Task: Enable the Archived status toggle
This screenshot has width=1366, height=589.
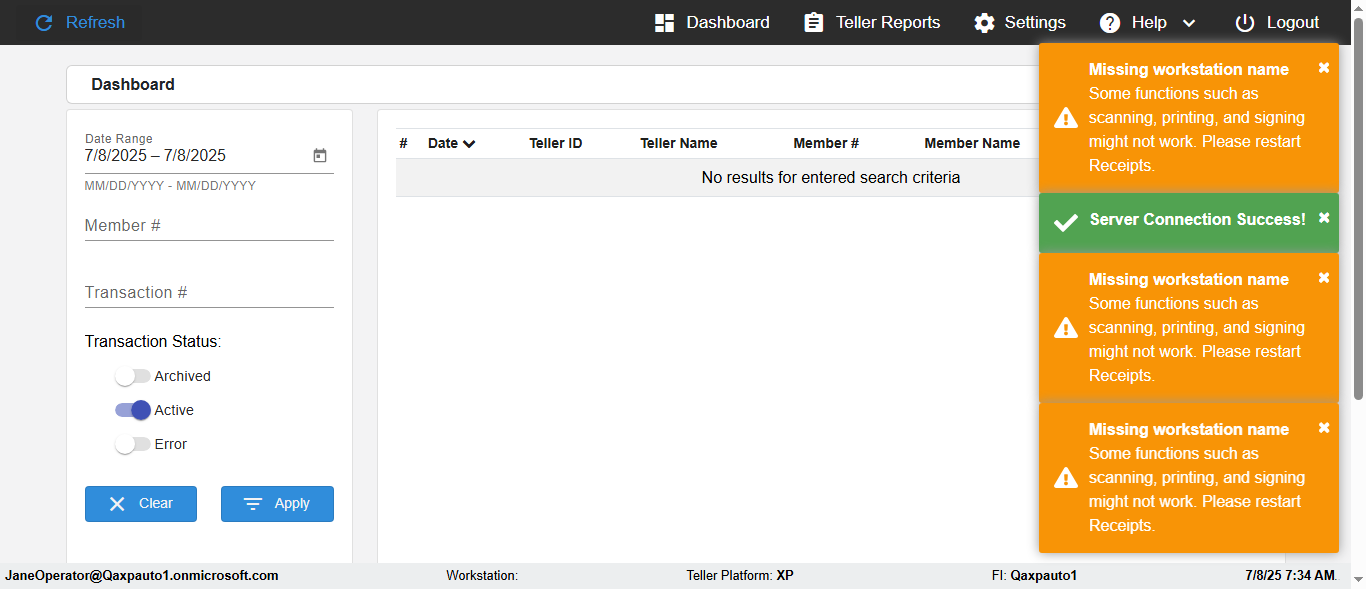Action: [132, 376]
